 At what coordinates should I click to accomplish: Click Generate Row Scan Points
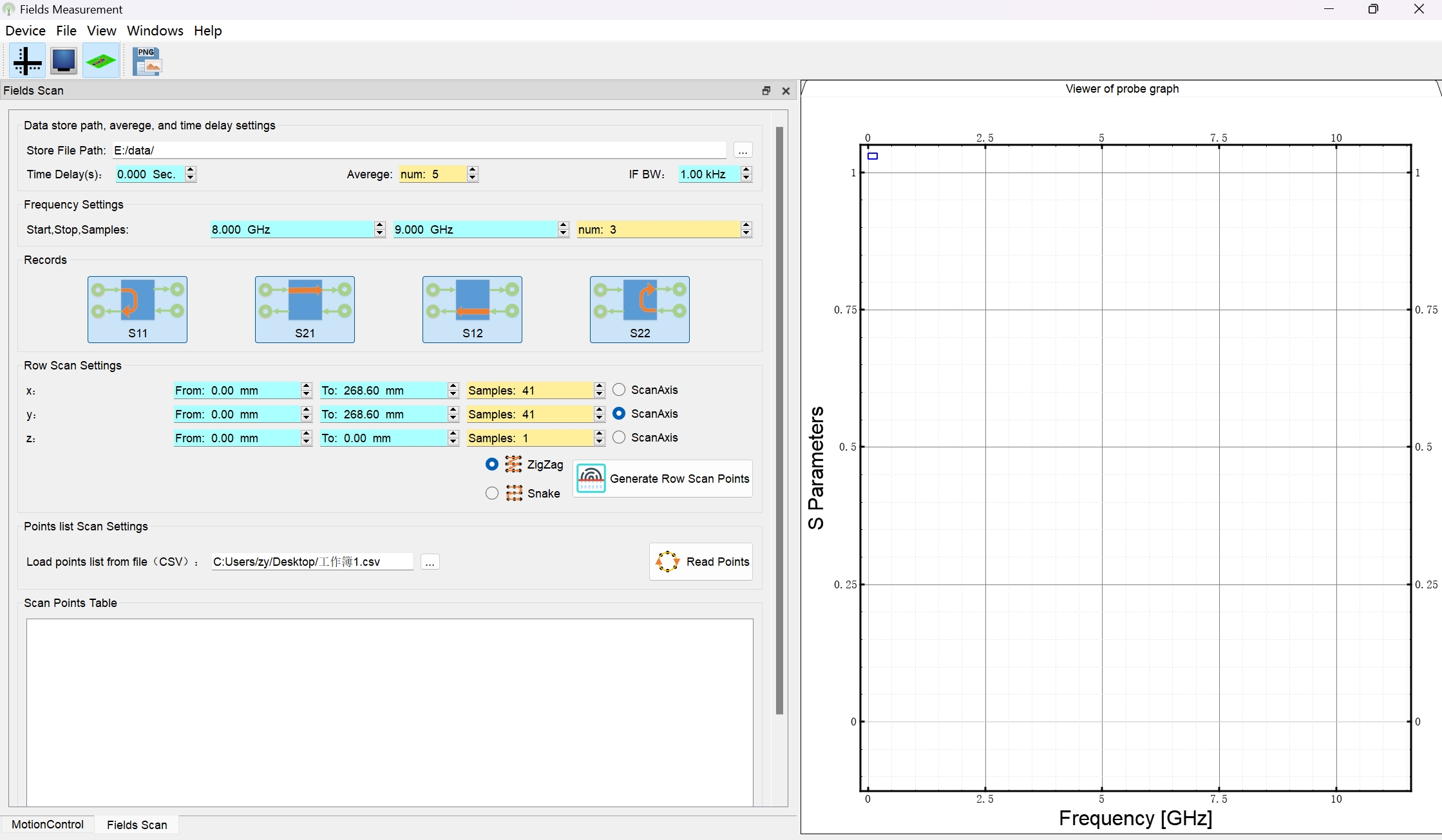point(663,478)
